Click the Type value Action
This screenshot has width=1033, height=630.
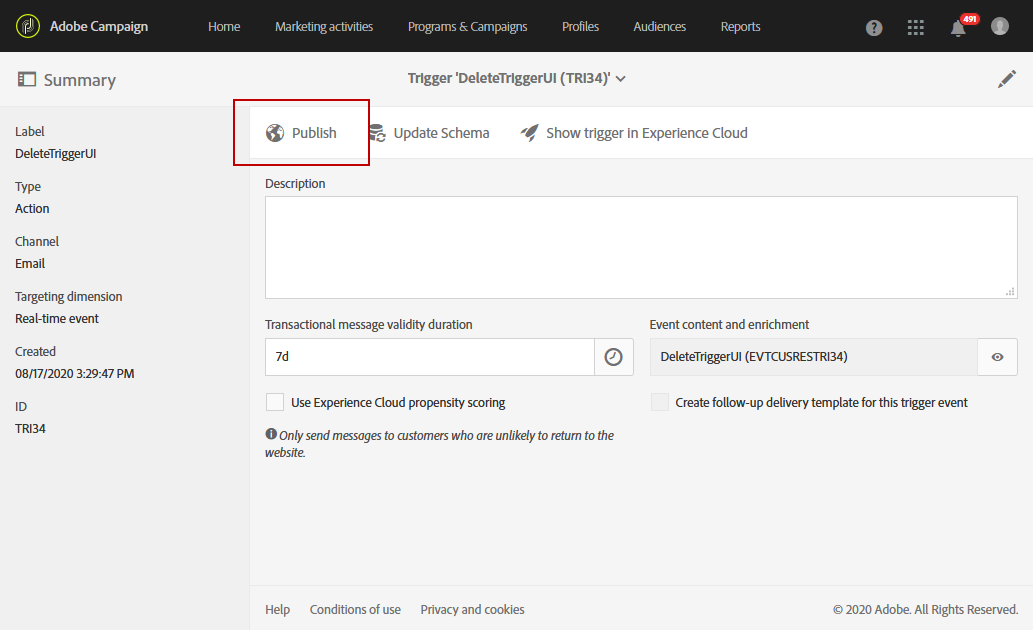click(32, 208)
